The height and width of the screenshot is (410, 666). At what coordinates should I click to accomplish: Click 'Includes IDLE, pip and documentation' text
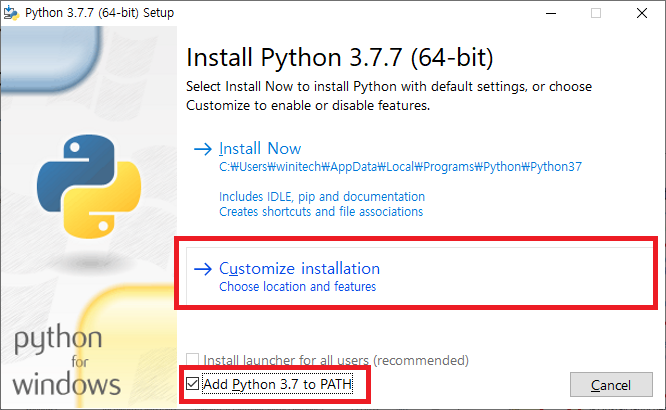322,196
